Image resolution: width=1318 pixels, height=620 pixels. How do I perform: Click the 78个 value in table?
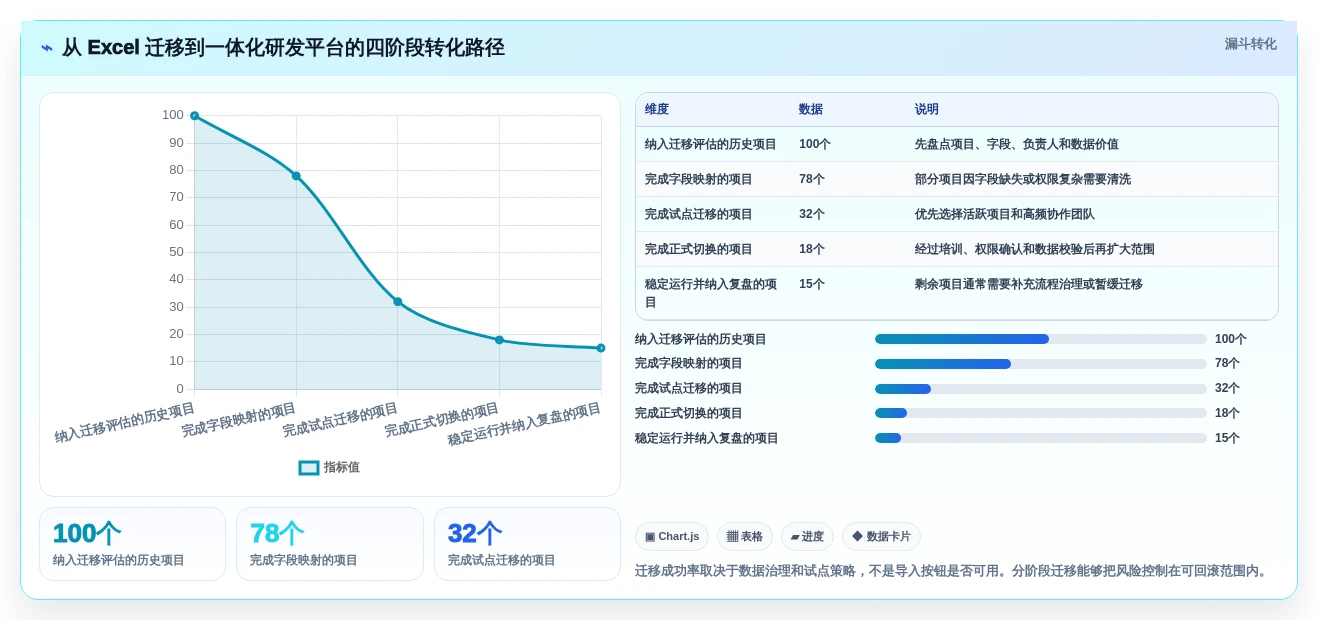click(812, 179)
